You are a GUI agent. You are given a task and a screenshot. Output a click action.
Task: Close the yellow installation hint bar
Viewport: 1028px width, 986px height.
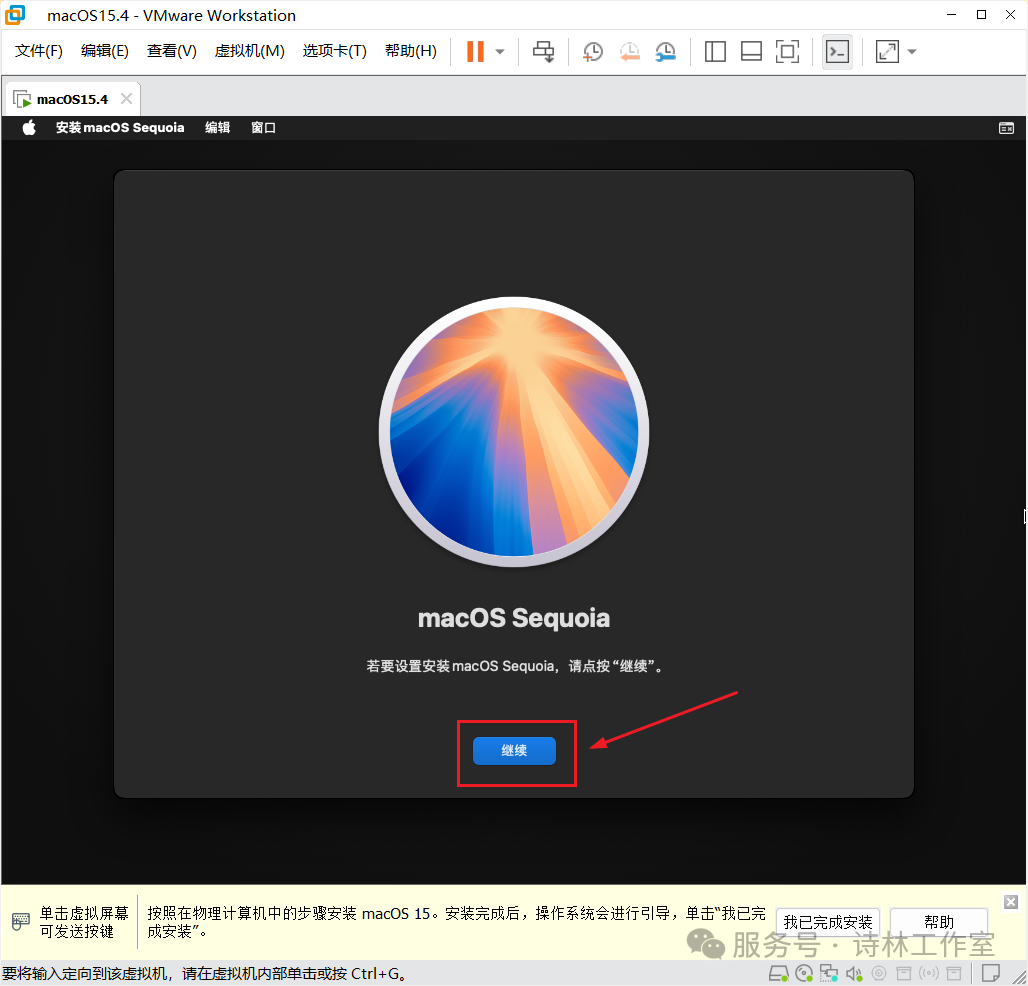(1011, 902)
